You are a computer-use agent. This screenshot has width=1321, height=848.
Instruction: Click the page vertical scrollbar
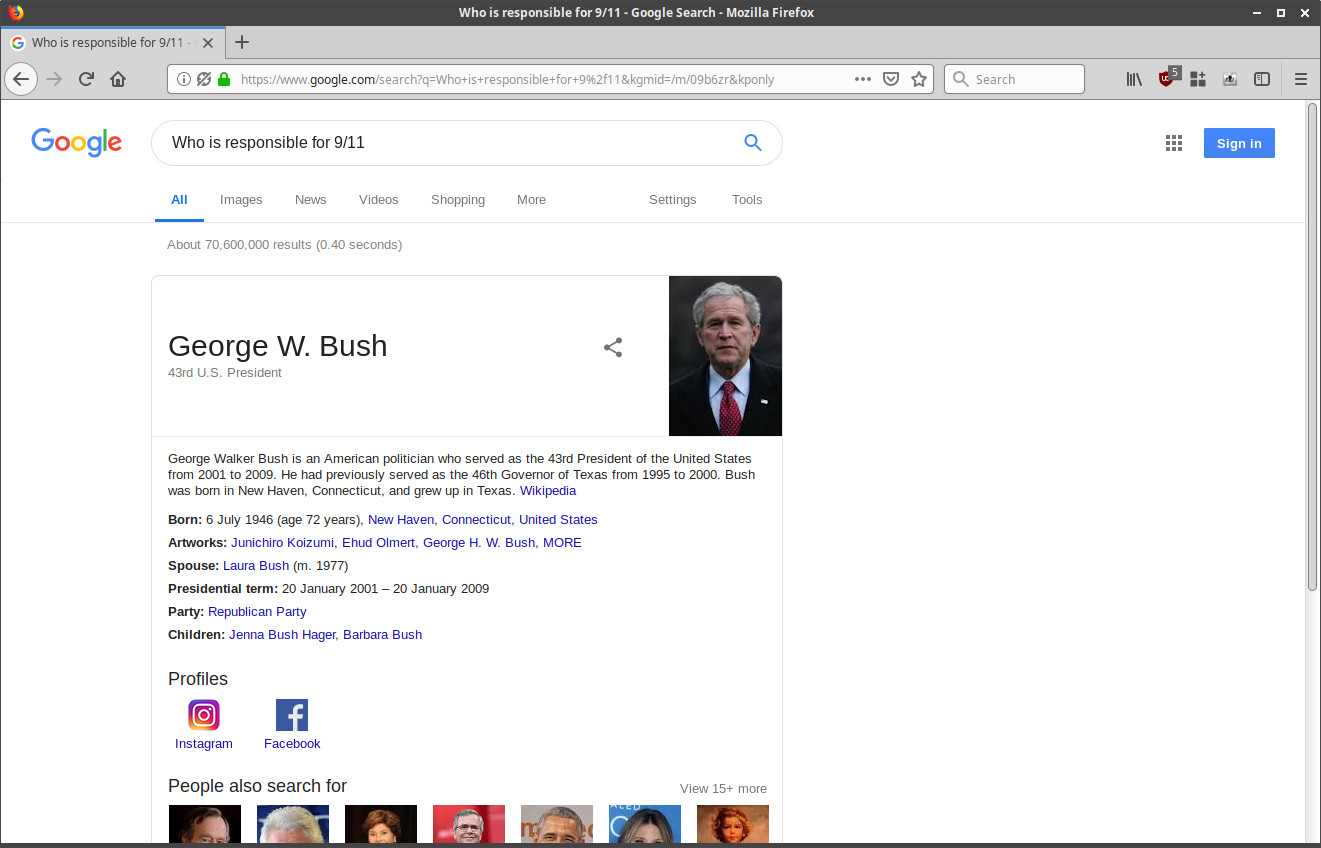[x=1313, y=345]
